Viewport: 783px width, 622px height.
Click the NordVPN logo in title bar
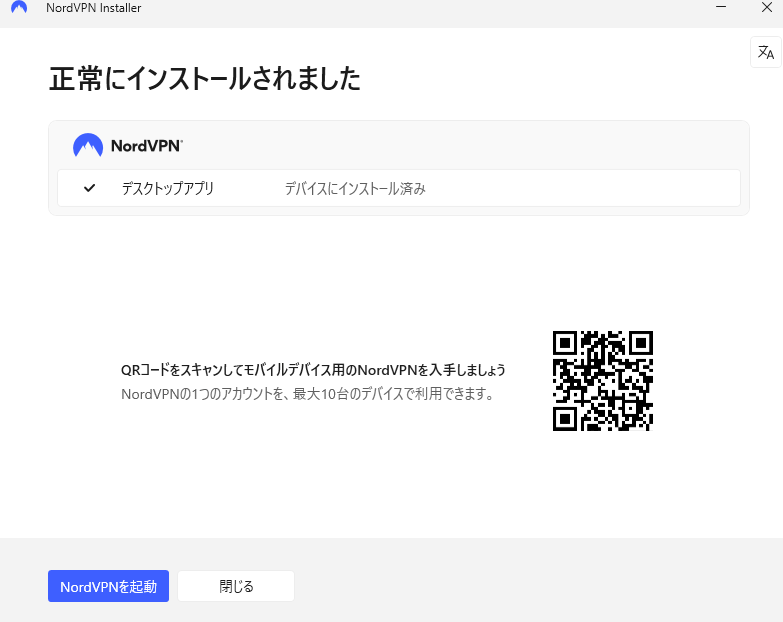[19, 7]
